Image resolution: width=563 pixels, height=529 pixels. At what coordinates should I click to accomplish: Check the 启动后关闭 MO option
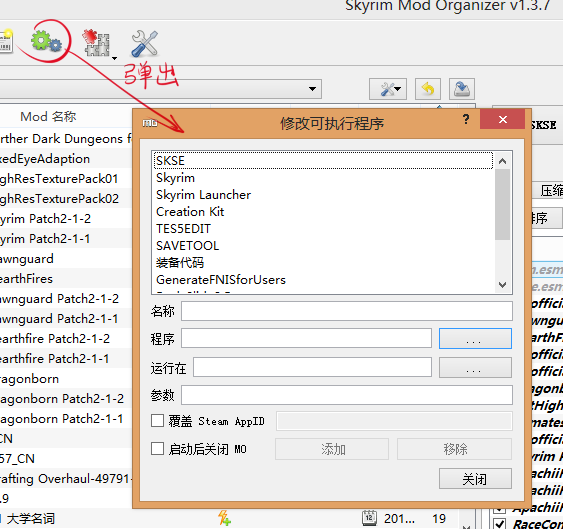tap(157, 449)
